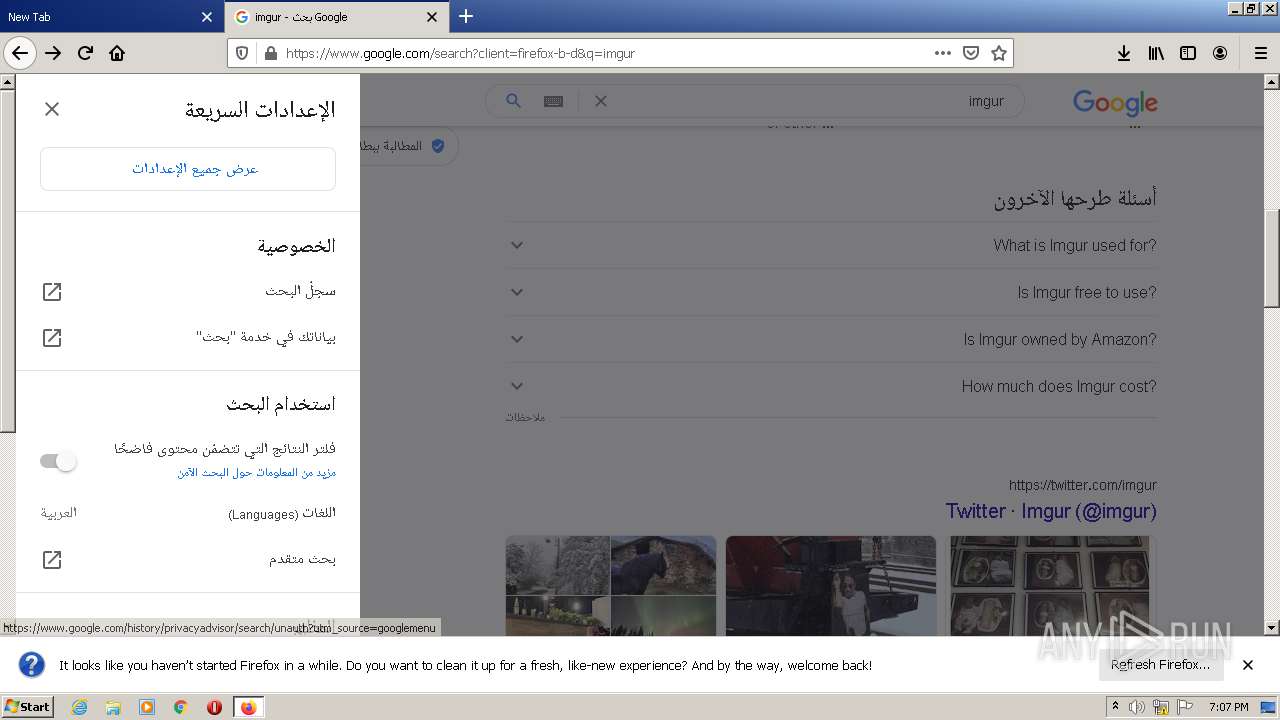
Task: Open the safe search more info link
Action: [257, 472]
